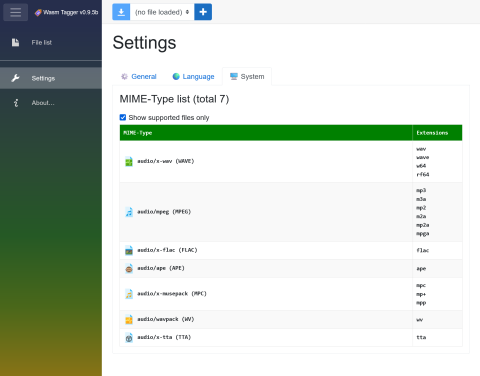Click MIME-Type list (total 7) heading
The width and height of the screenshot is (480, 376).
tap(174, 99)
